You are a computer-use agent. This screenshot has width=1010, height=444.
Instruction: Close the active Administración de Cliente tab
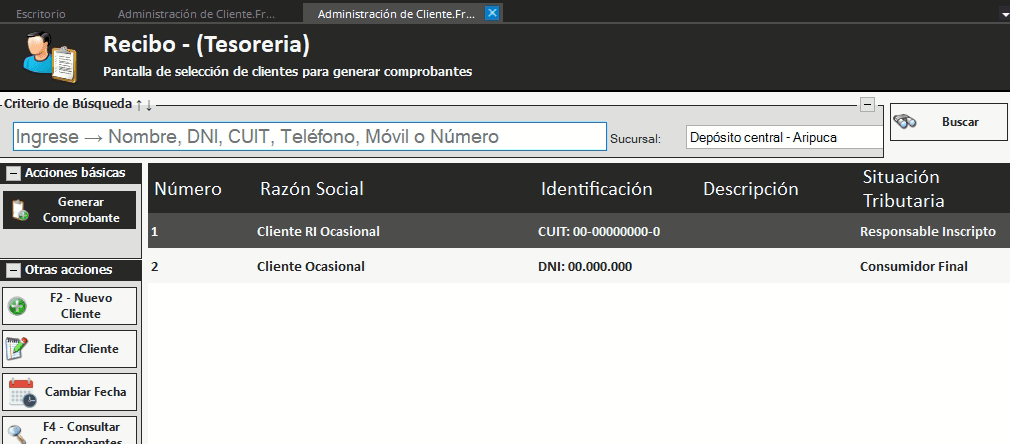491,13
